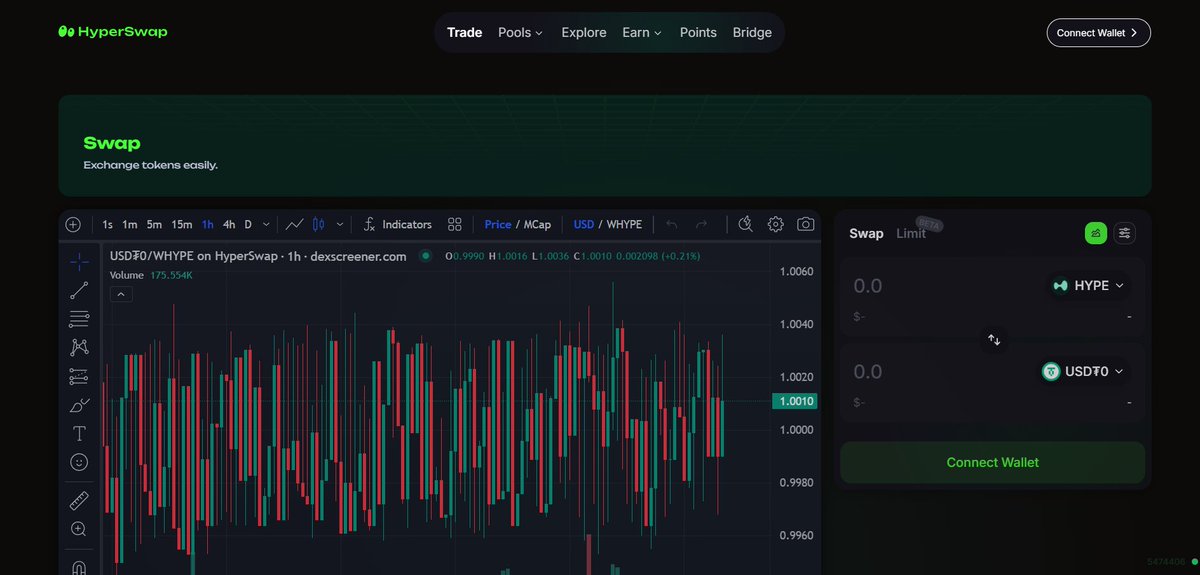Screen dimensions: 1200x575
Task: Click the USD₮0/WHYPE on HyperSwap chart title
Action: coord(258,256)
